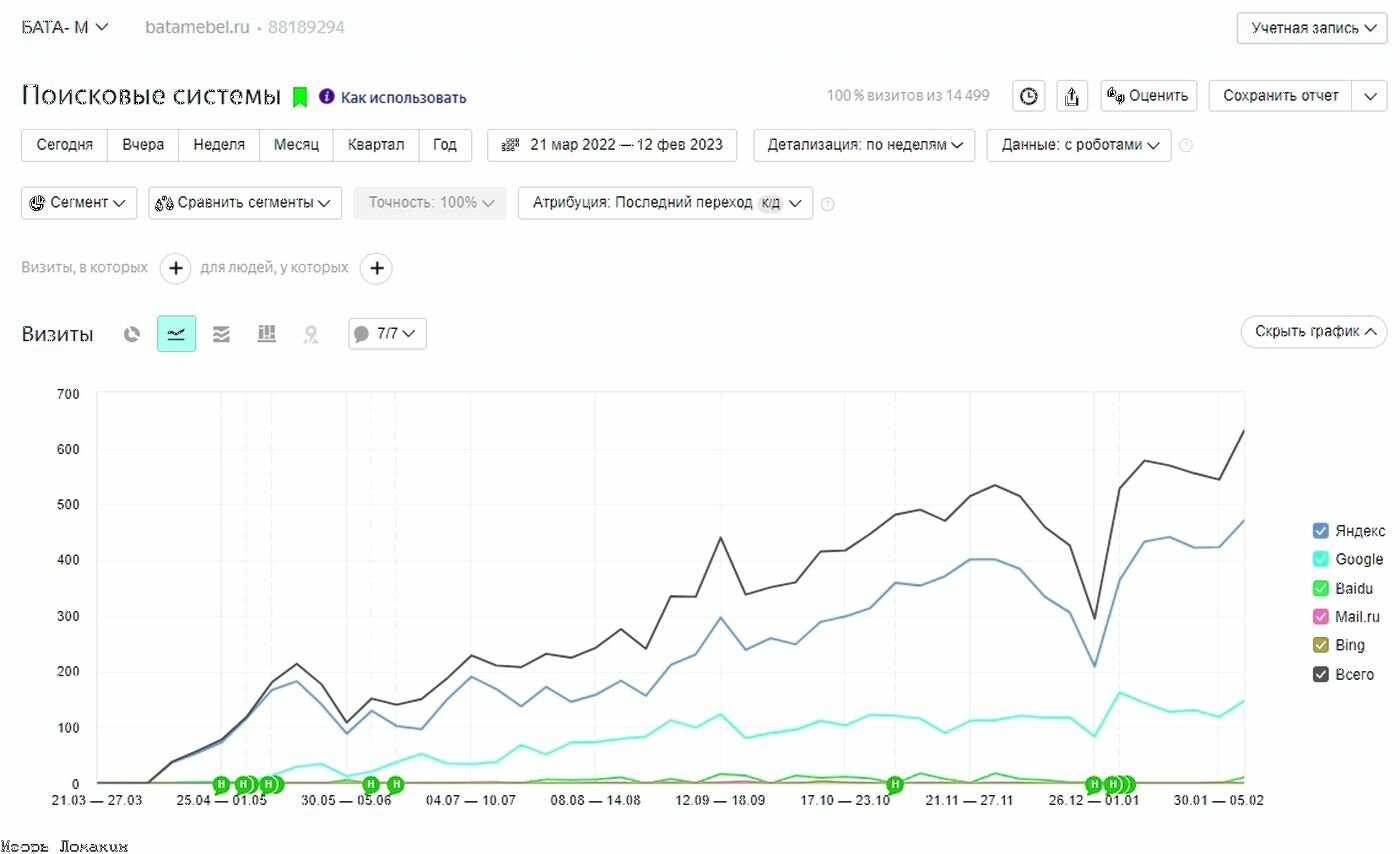The image size is (1400, 854).
Task: Open the 7/7 annotations dropdown
Action: coord(387,334)
